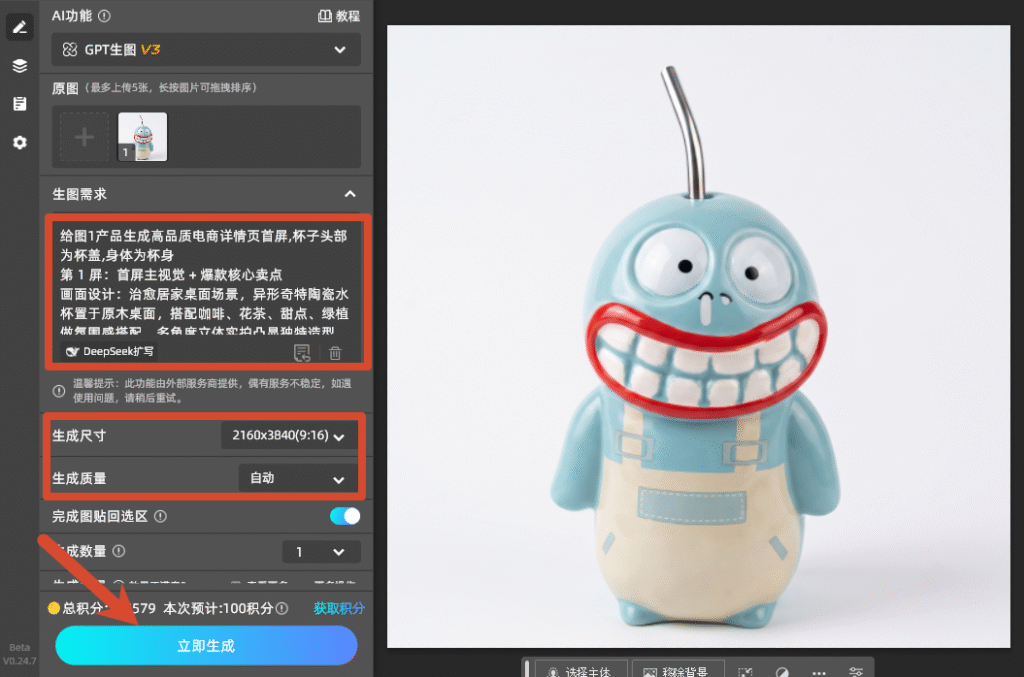This screenshot has width=1024, height=677.
Task: Toggle the 完成图贴回选区 switch
Action: click(x=345, y=516)
